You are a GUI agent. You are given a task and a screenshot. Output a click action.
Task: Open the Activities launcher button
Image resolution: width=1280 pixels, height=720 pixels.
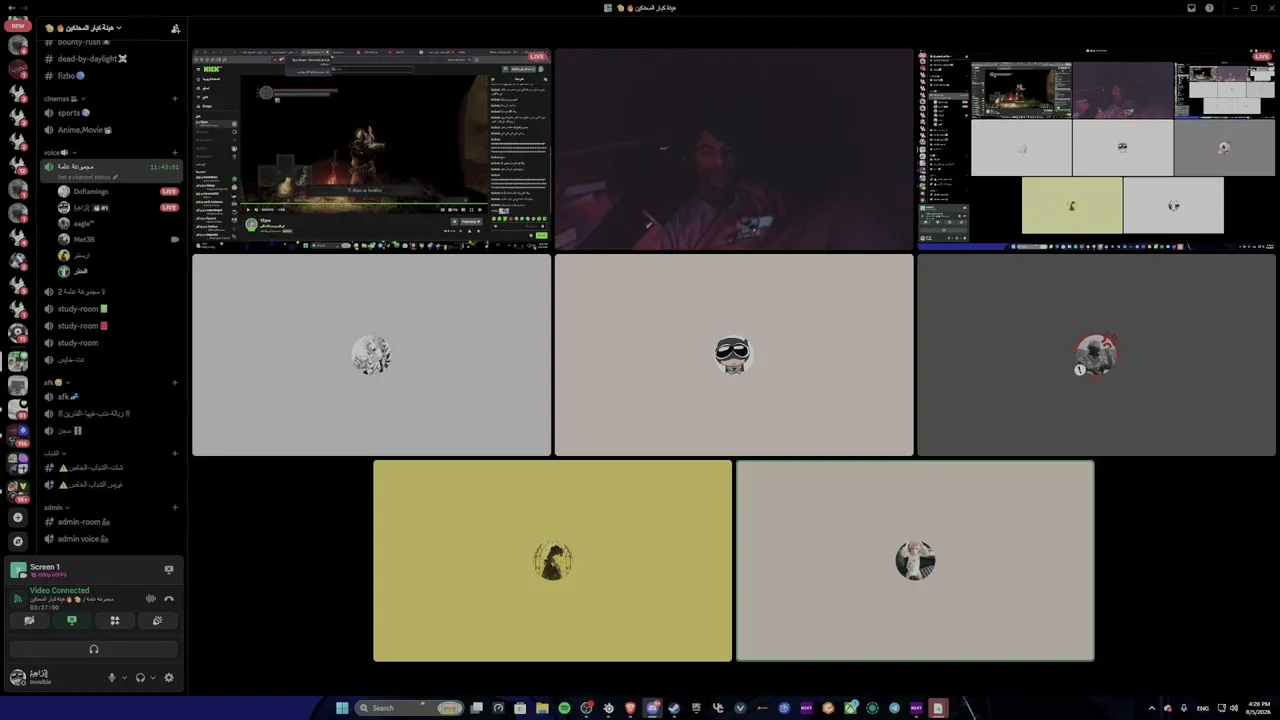click(x=115, y=621)
